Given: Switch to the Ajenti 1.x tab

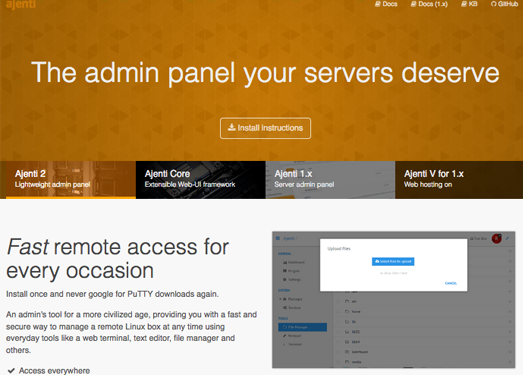Looking at the screenshot, I should pyautogui.click(x=330, y=180).
